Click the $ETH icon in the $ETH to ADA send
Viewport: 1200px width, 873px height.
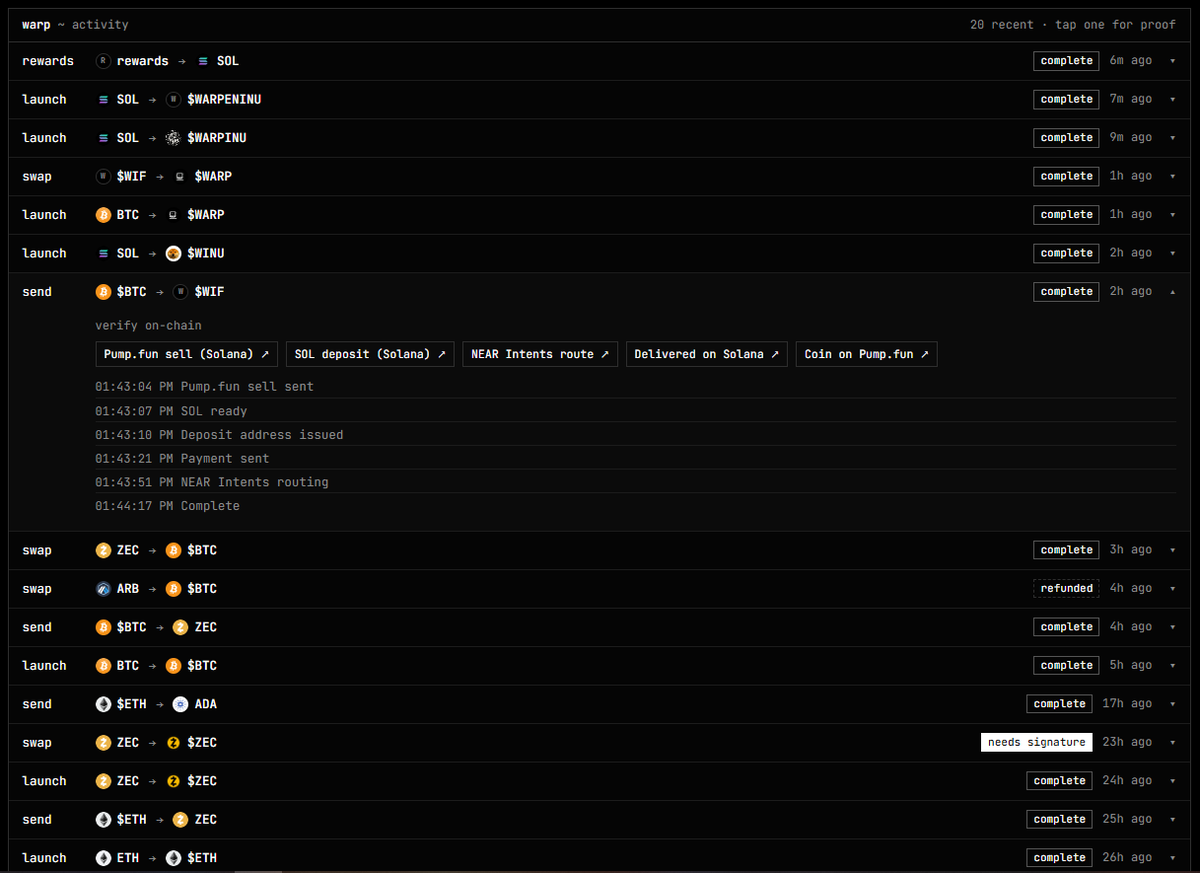click(x=103, y=704)
